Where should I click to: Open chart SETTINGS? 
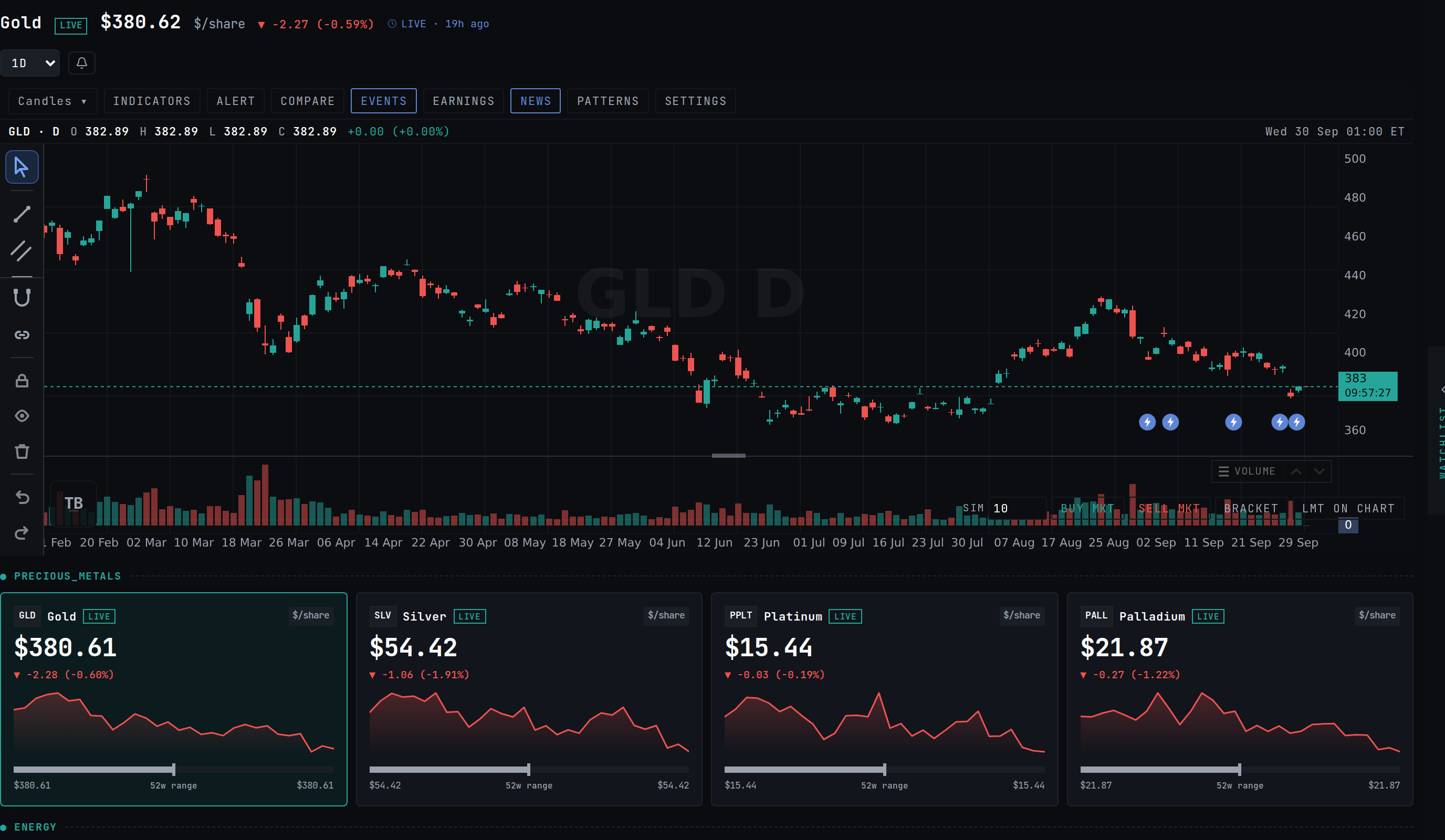coord(696,101)
